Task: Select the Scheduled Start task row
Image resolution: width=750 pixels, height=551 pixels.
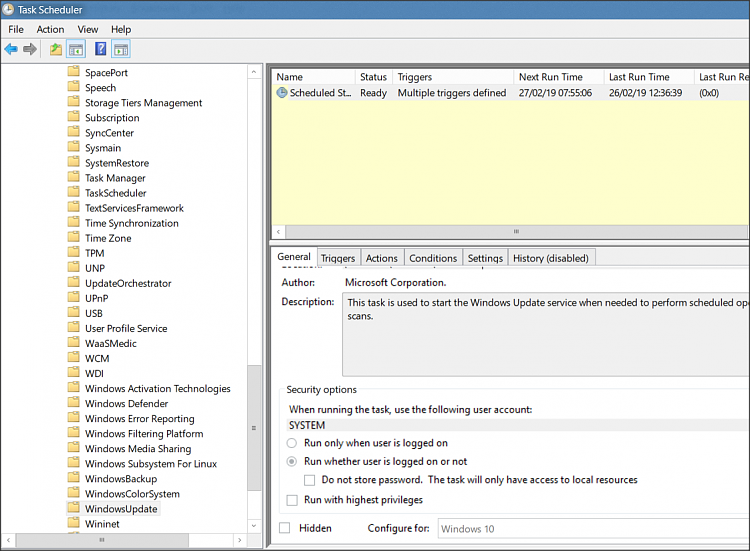Action: pos(510,93)
